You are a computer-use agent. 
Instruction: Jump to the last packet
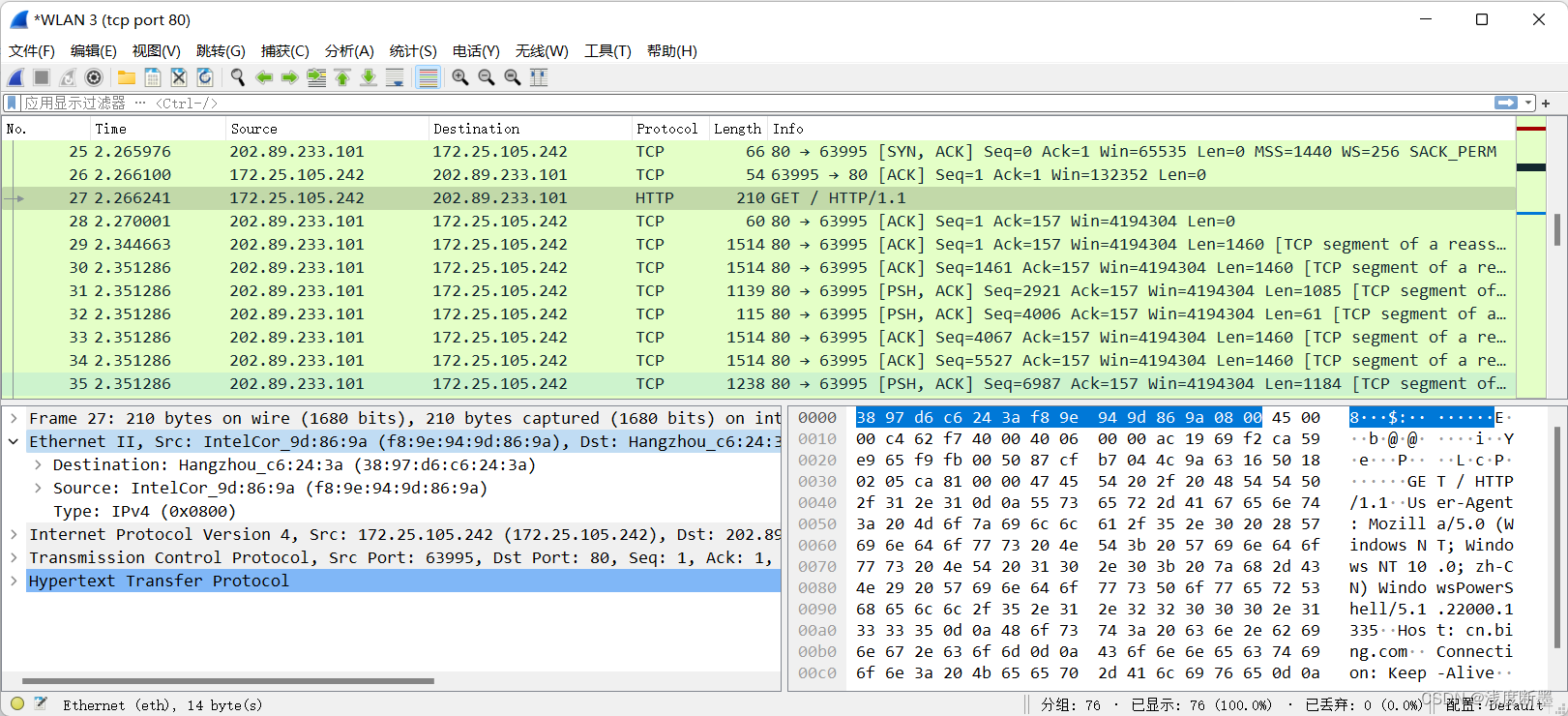(369, 77)
